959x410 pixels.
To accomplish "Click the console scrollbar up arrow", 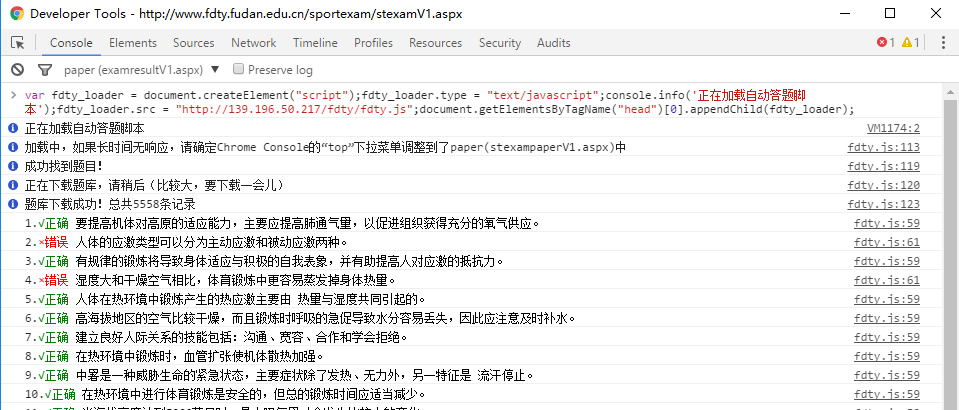I will point(950,92).
